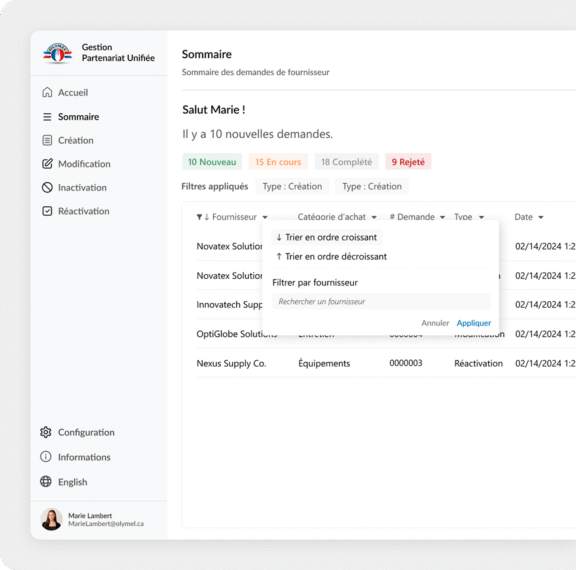This screenshot has height=570, width=576.
Task: Select Trier en ordre décroissant option
Action: pyautogui.click(x=331, y=256)
